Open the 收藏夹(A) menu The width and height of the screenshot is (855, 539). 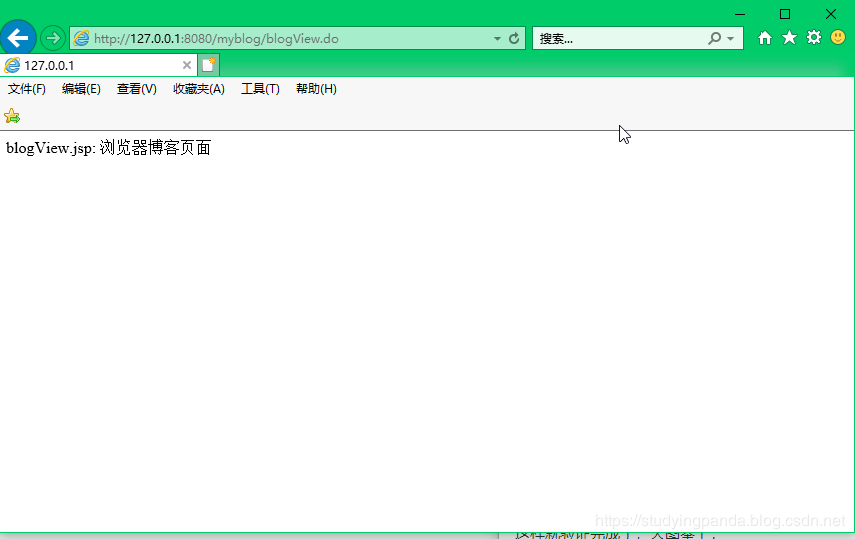pos(199,89)
